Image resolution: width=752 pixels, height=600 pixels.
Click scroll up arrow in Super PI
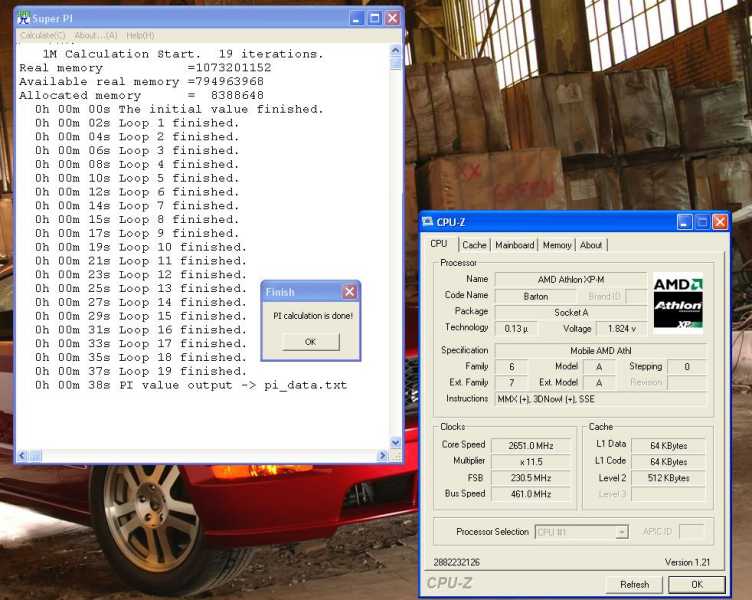pos(396,50)
